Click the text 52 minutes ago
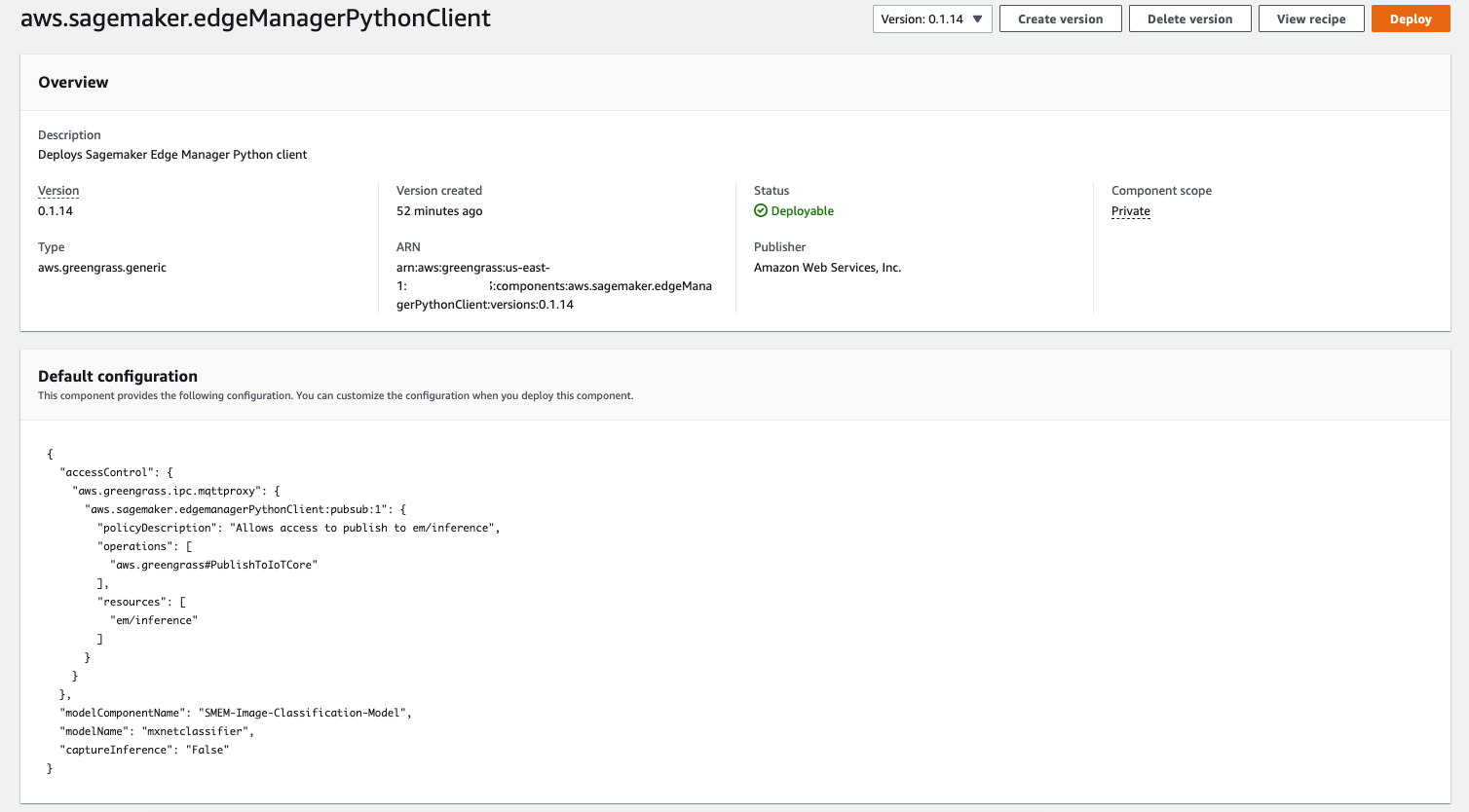Viewport: 1469px width, 812px height. 439,211
